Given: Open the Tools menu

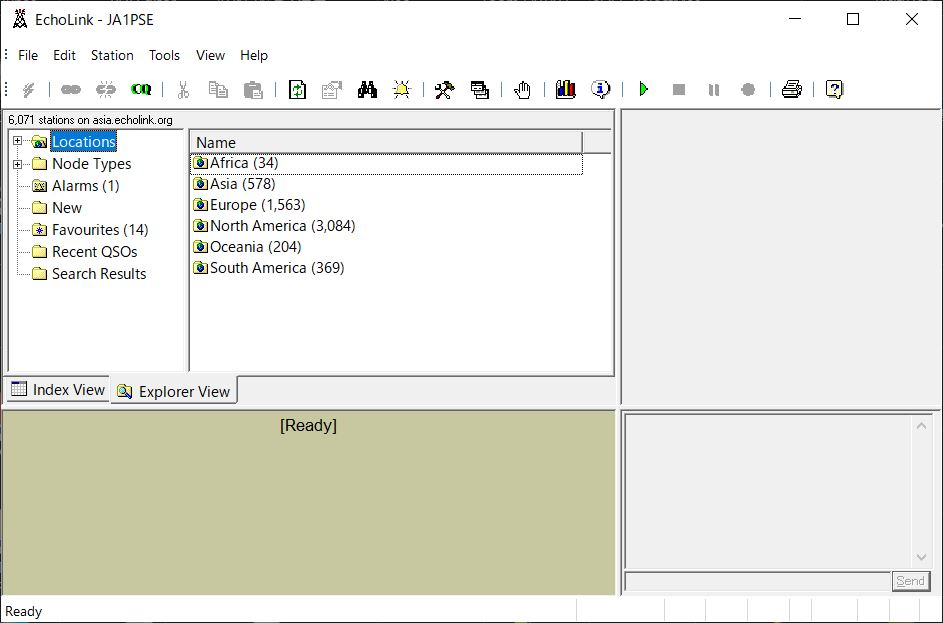Looking at the screenshot, I should 164,56.
